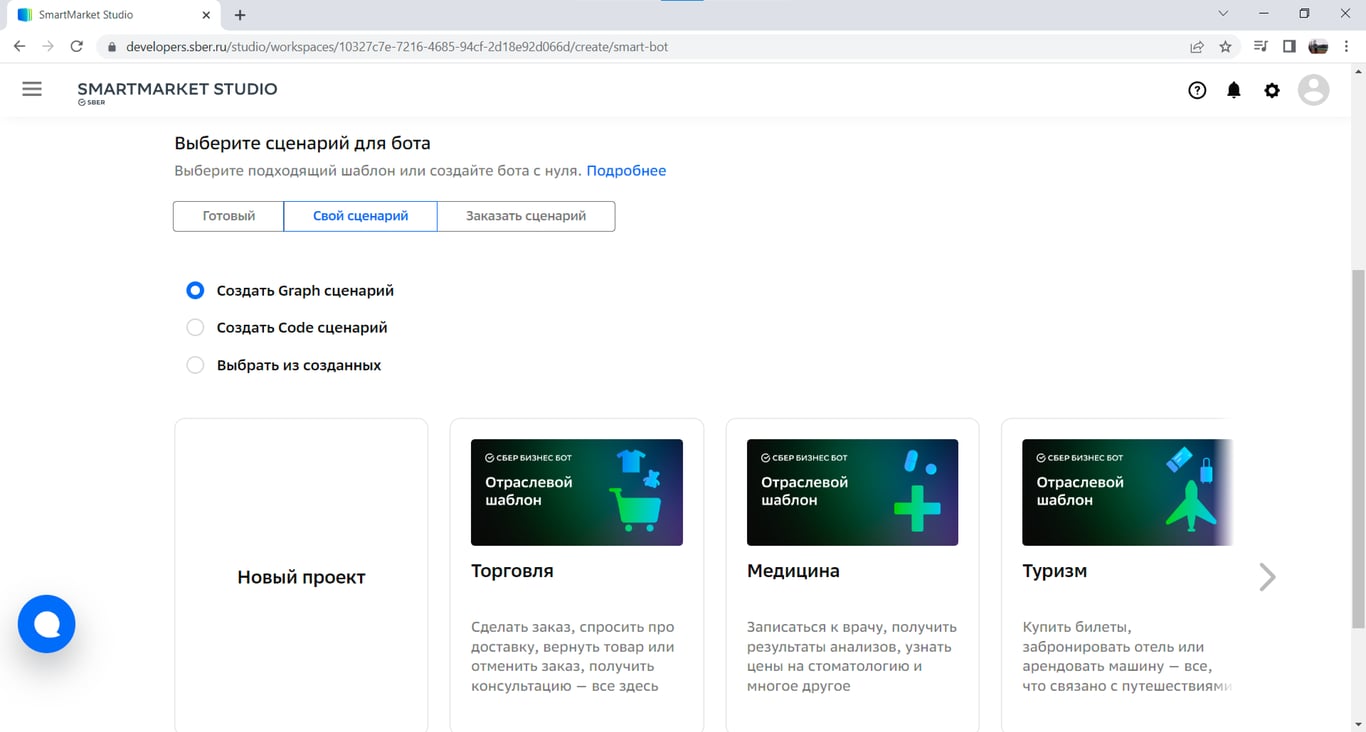Open the help question mark icon

(1197, 90)
